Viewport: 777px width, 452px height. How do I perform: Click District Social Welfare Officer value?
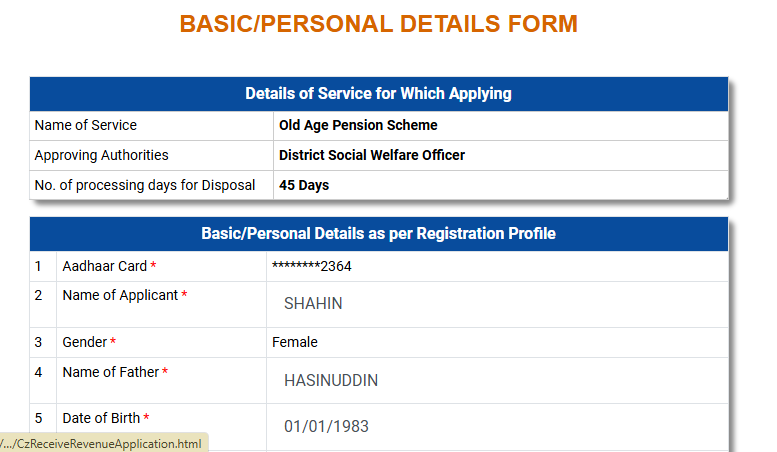pyautogui.click(x=372, y=155)
